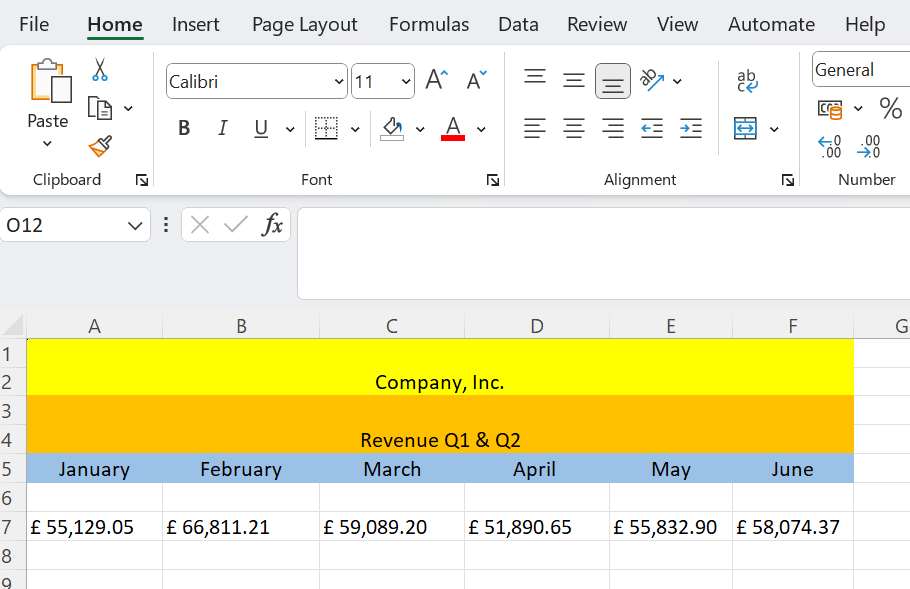Click the Increase Font Size icon
The width and height of the screenshot is (910, 589).
(436, 80)
